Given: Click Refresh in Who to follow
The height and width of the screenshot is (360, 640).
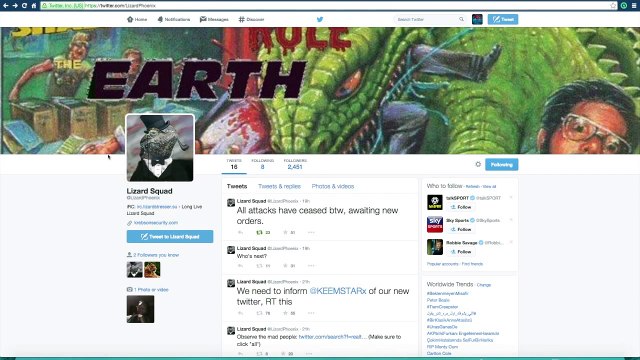Looking at the screenshot, I should click(x=473, y=187).
